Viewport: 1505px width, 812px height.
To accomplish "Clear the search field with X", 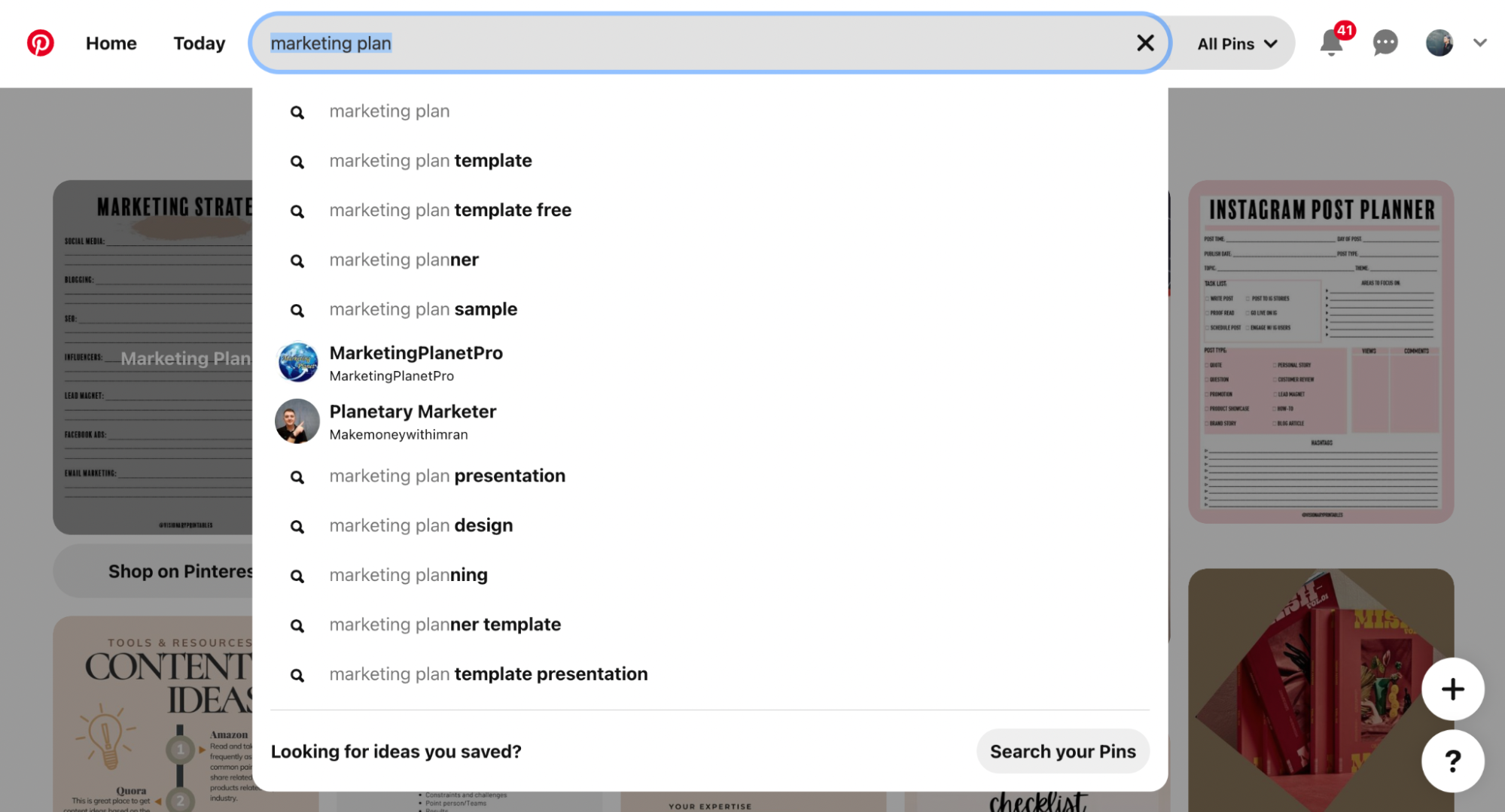I will point(1145,43).
